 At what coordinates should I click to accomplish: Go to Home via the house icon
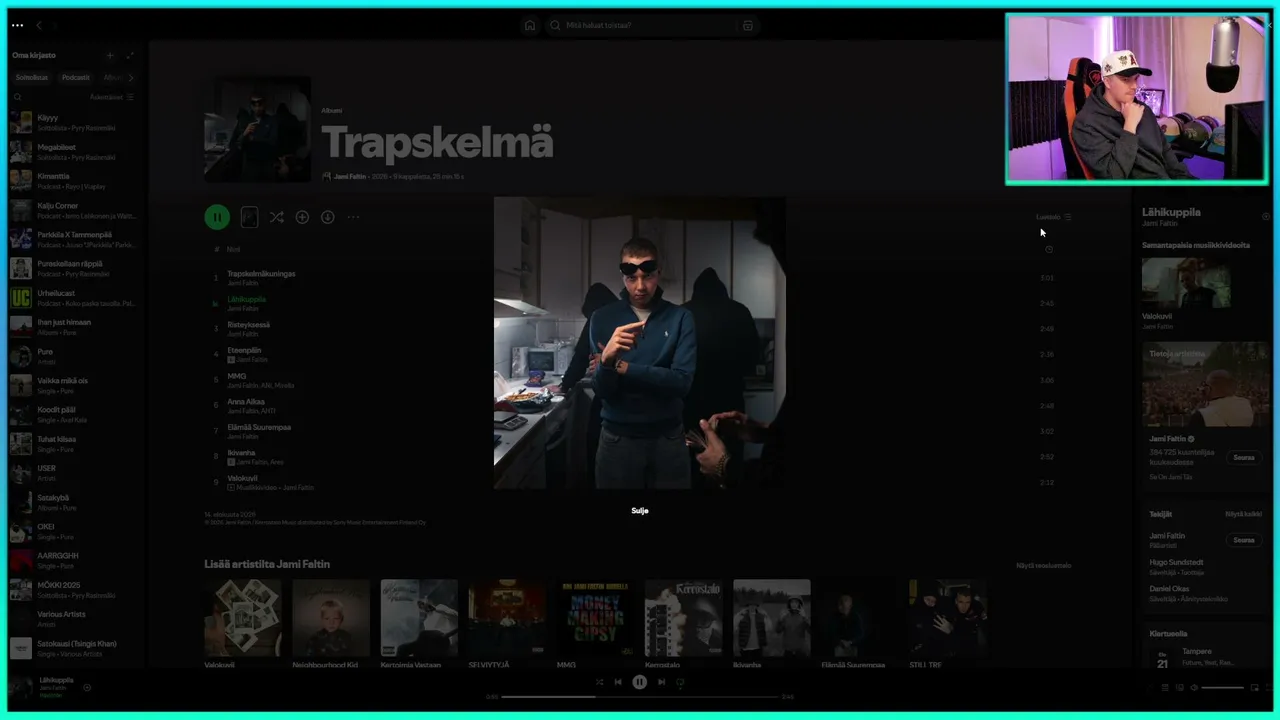coord(530,25)
